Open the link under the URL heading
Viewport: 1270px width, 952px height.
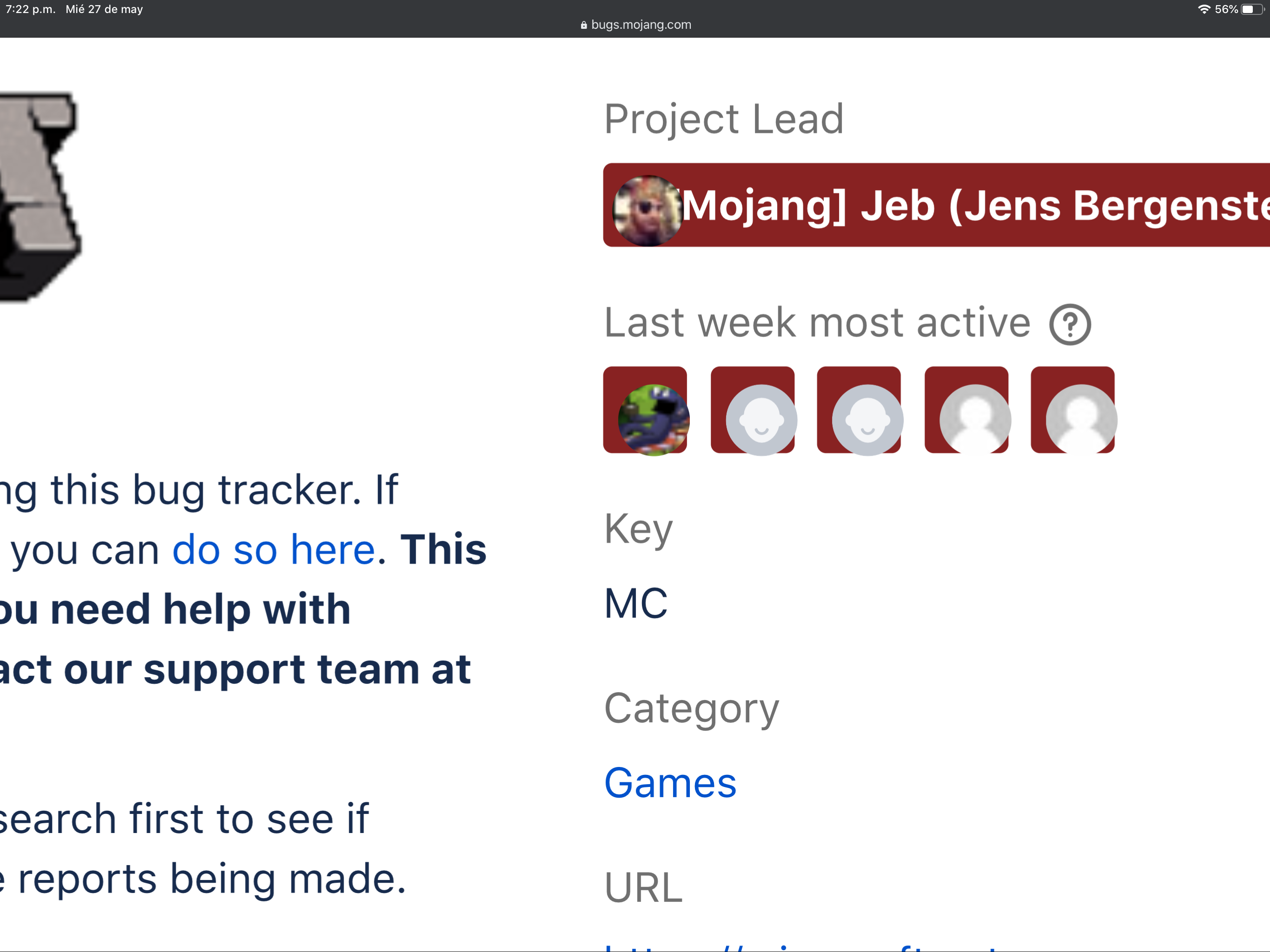point(804,946)
